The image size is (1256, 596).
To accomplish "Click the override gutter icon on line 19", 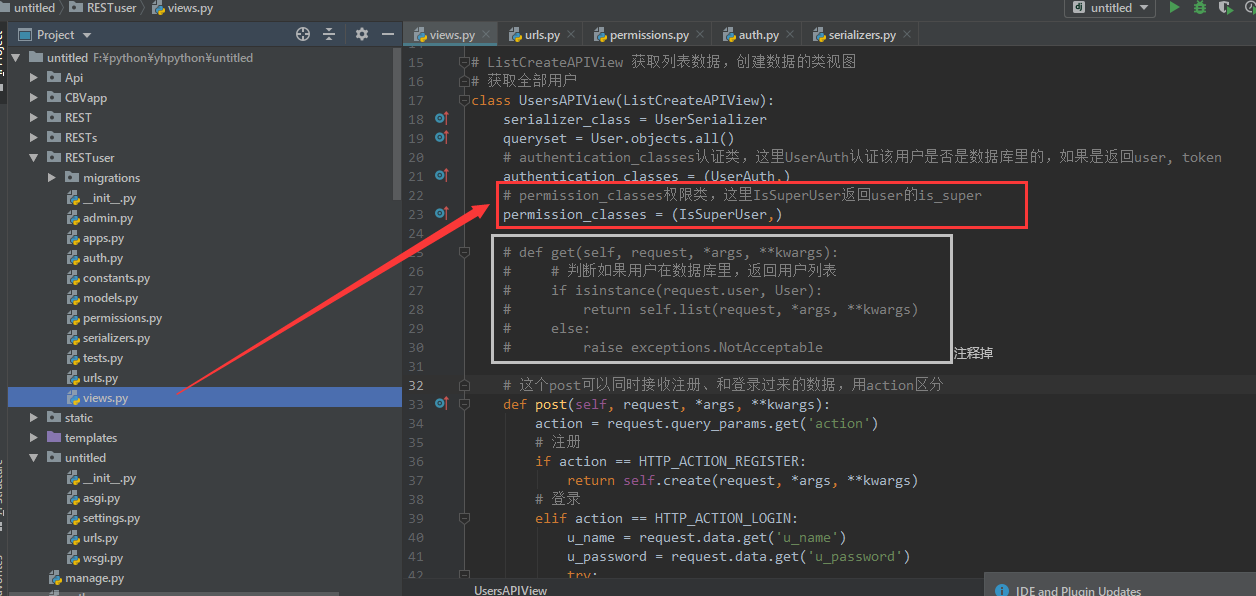I will [442, 138].
